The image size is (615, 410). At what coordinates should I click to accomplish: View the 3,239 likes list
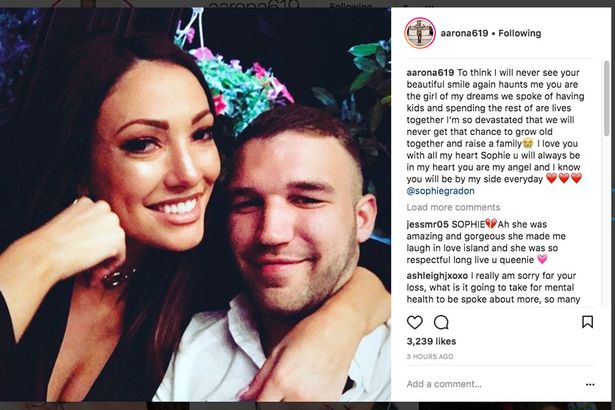click(x=431, y=342)
